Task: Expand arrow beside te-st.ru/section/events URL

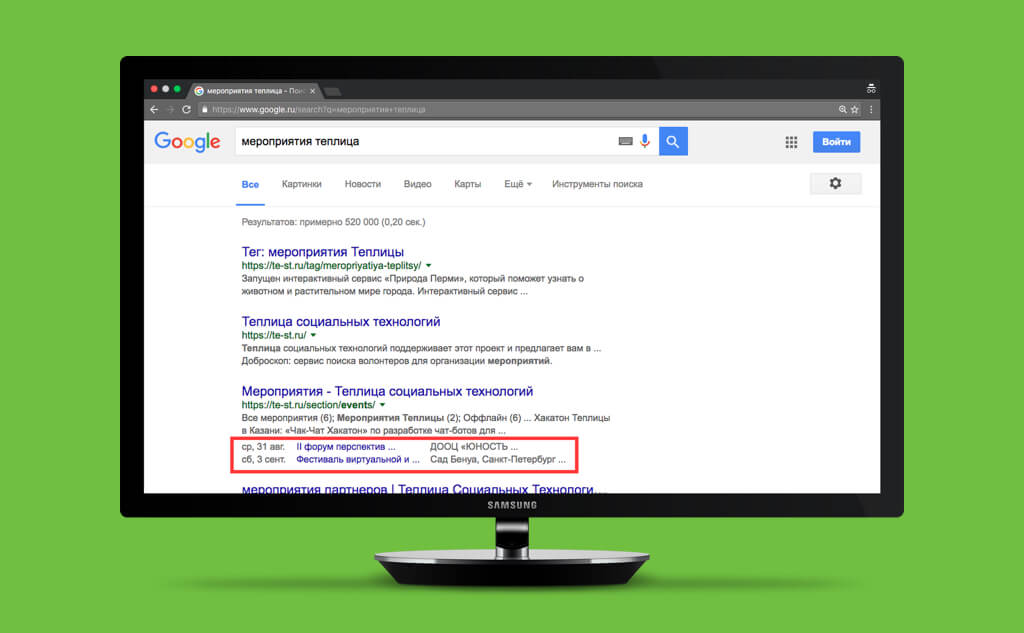Action: (x=382, y=405)
